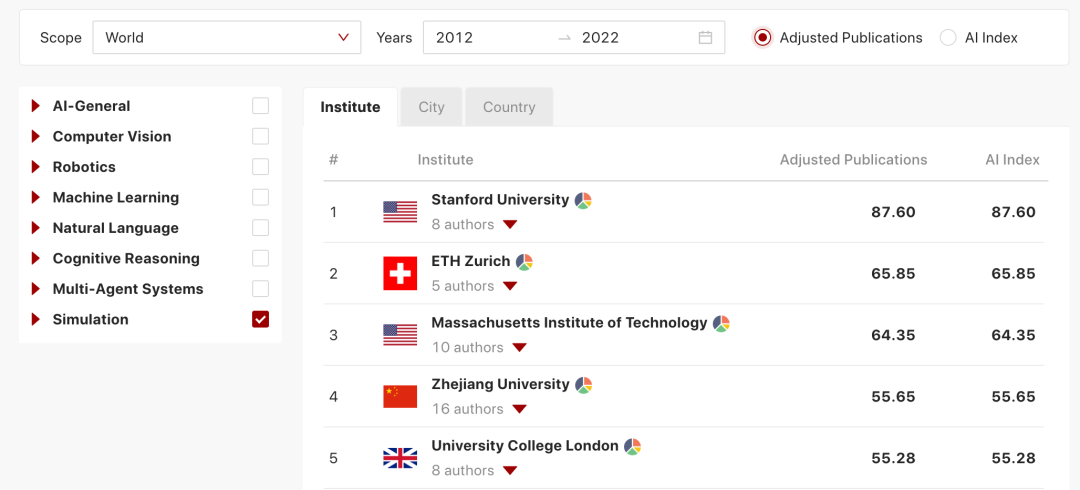Uncheck the Simulation checkbox

click(x=261, y=319)
